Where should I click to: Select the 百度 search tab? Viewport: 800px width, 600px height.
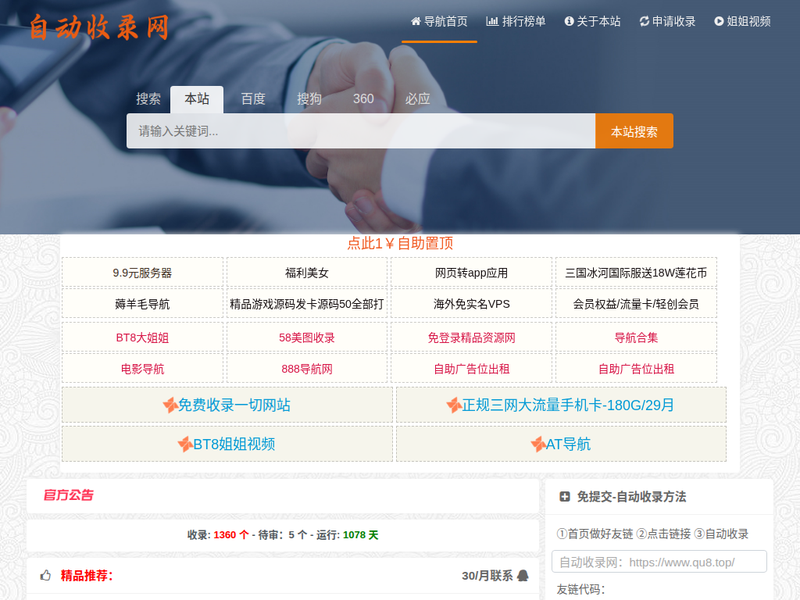tap(253, 99)
